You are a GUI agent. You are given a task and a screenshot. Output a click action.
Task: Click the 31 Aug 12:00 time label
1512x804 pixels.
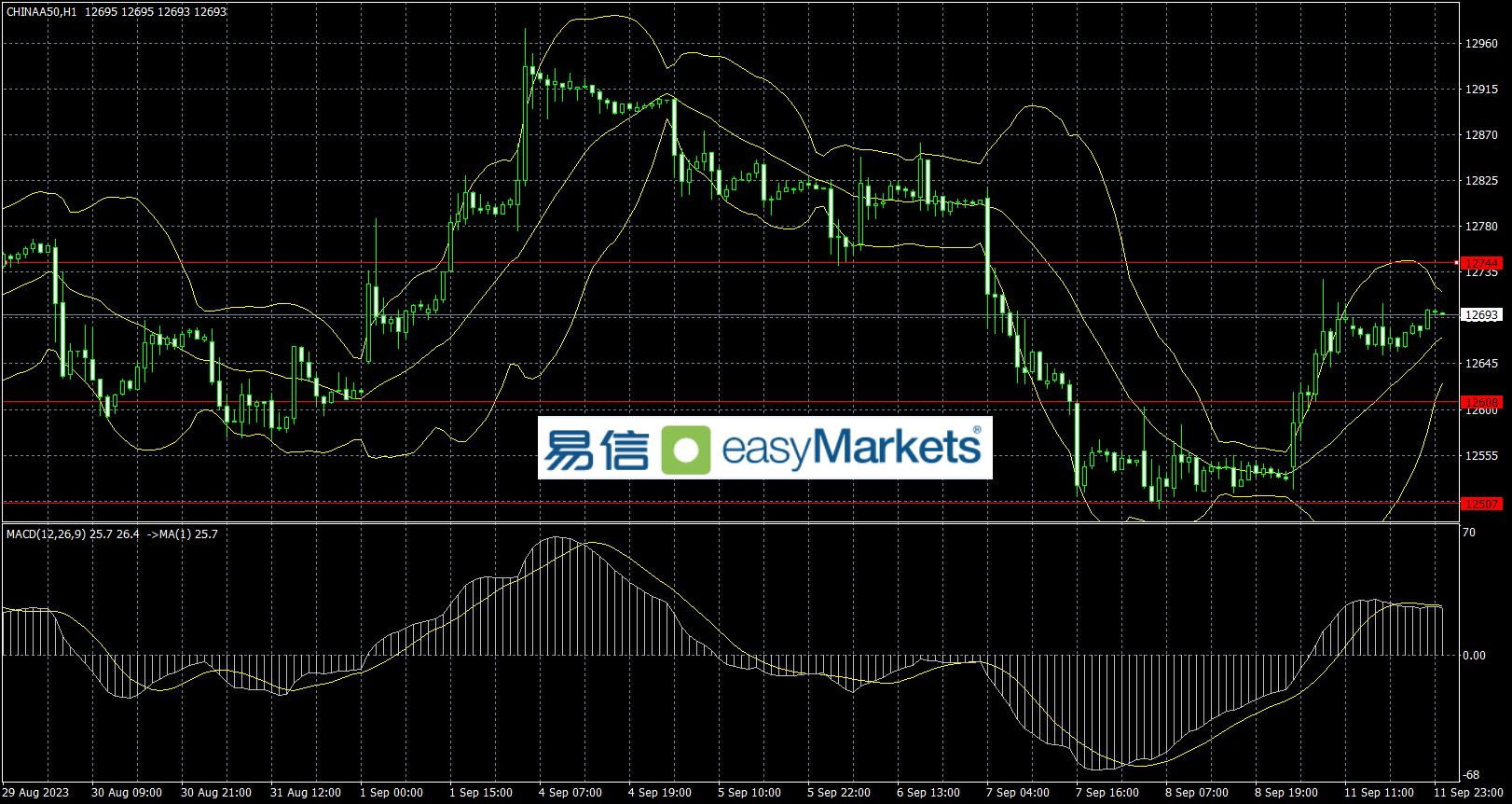306,793
